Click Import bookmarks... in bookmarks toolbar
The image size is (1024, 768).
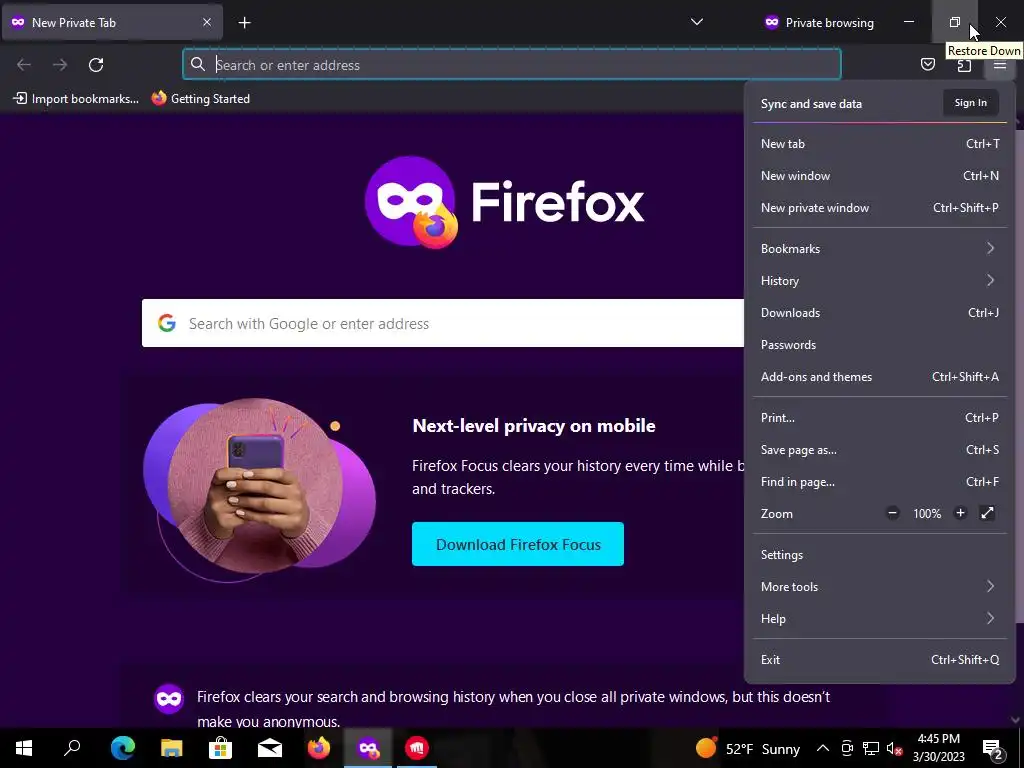click(76, 99)
